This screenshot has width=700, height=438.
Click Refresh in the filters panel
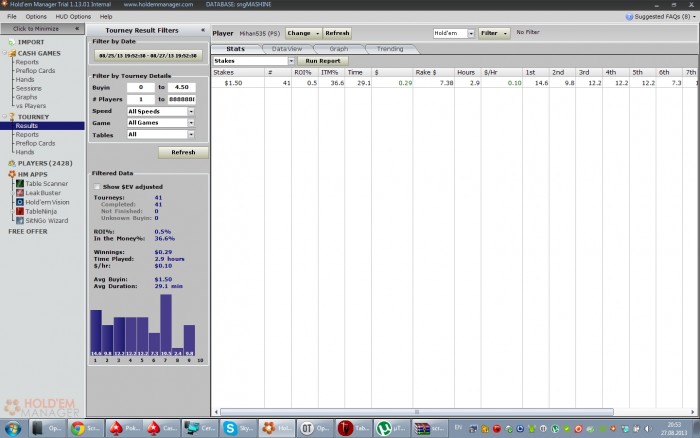point(183,152)
